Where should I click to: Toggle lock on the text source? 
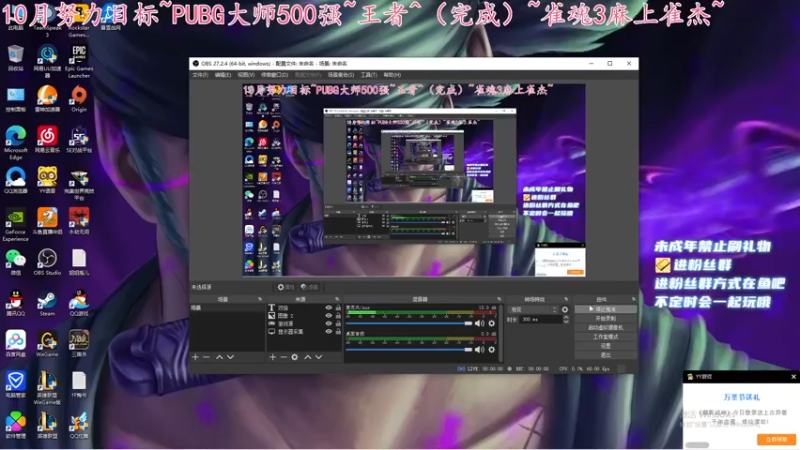pyautogui.click(x=338, y=308)
